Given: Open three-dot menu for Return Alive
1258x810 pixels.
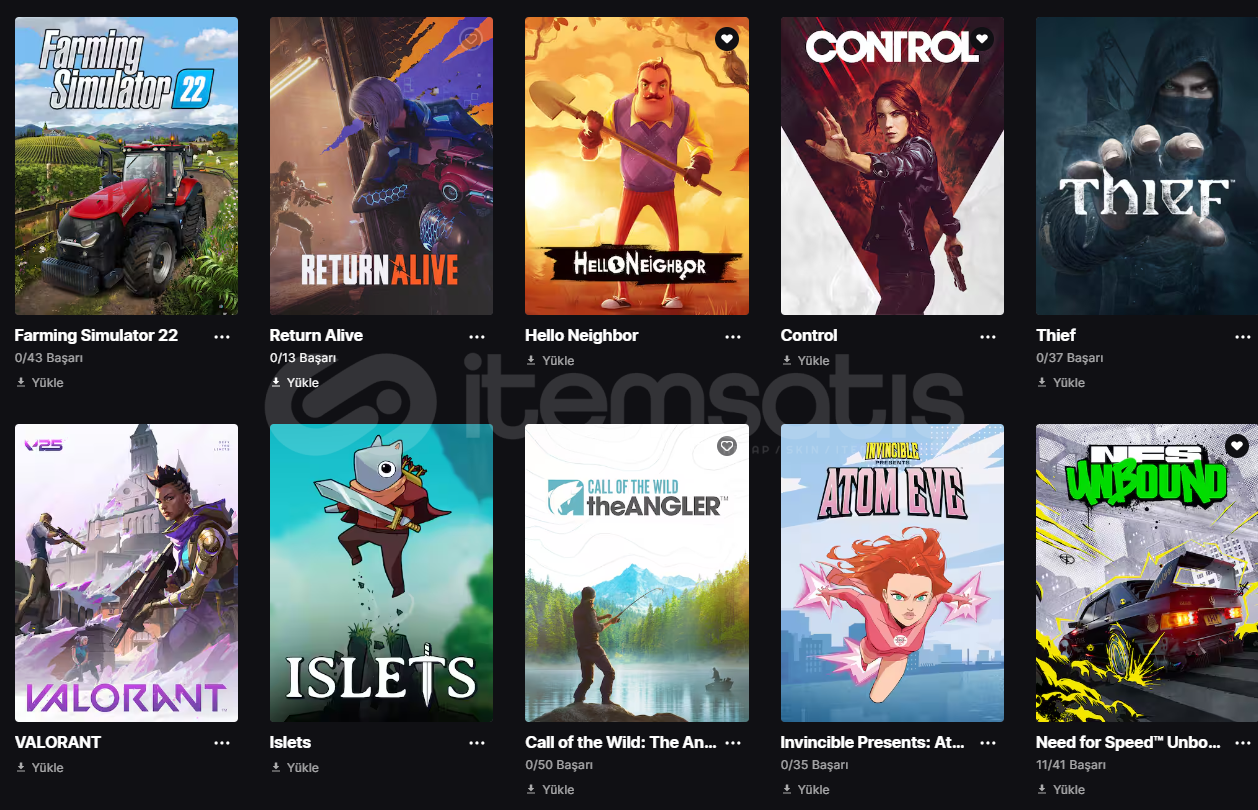Looking at the screenshot, I should coord(477,336).
